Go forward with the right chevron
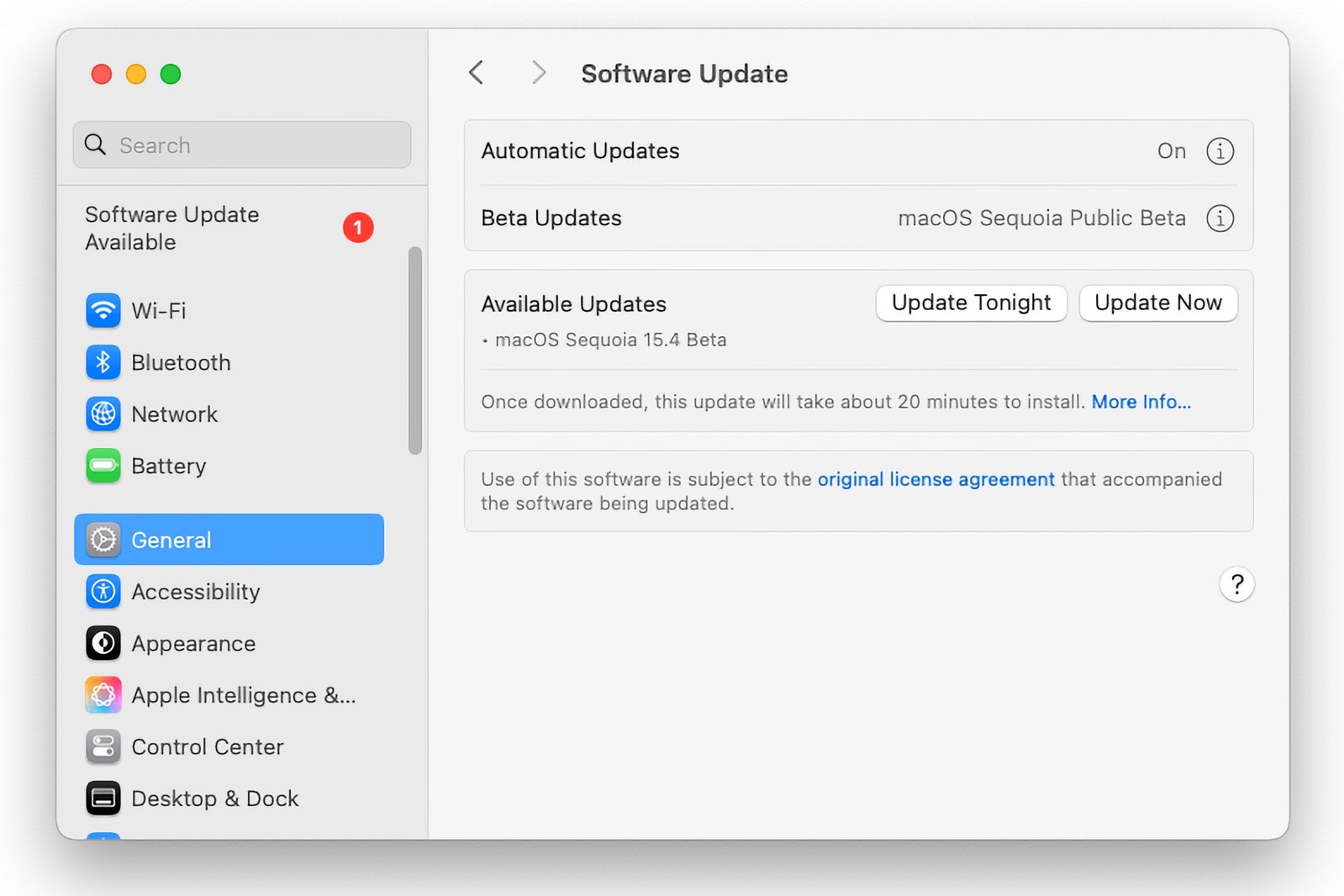This screenshot has height=896, width=1344. 539,73
